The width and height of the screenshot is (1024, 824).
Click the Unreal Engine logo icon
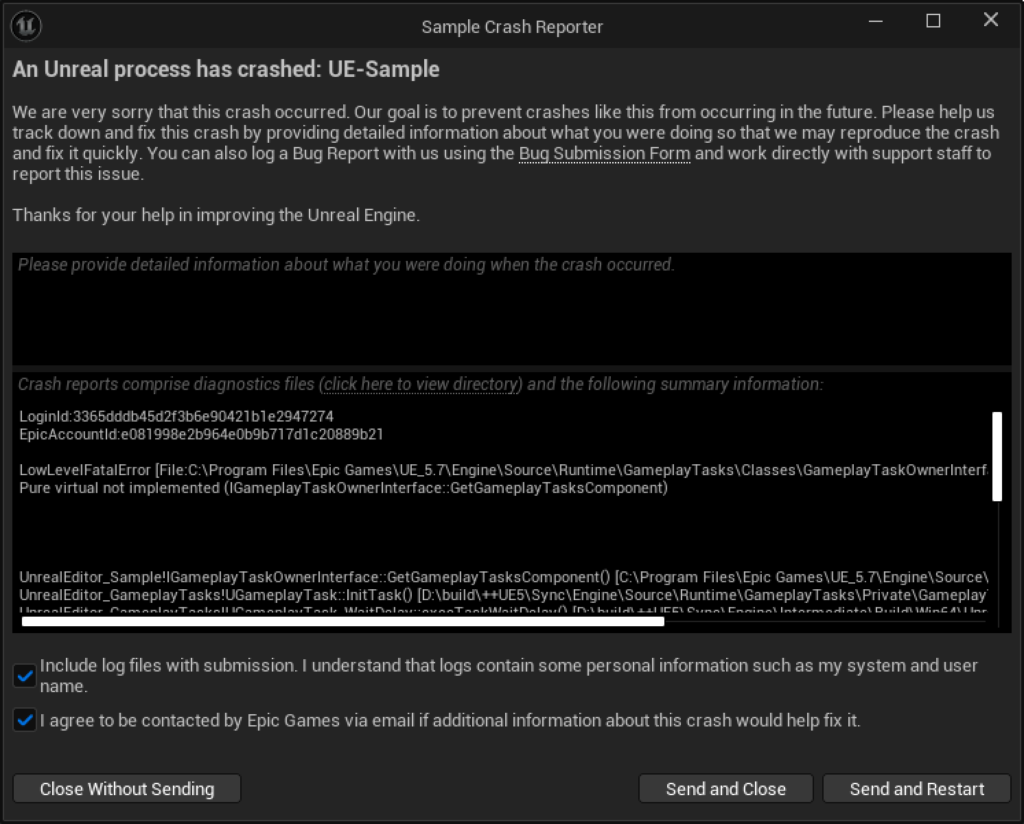click(25, 25)
